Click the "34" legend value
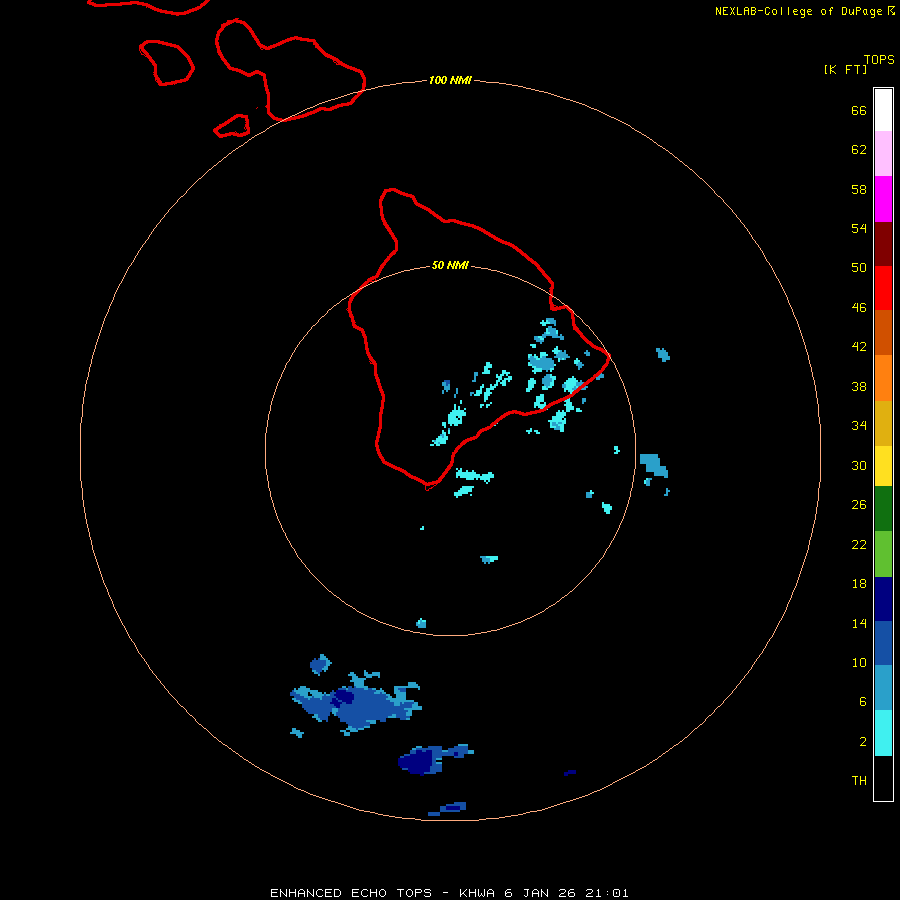 tap(859, 426)
